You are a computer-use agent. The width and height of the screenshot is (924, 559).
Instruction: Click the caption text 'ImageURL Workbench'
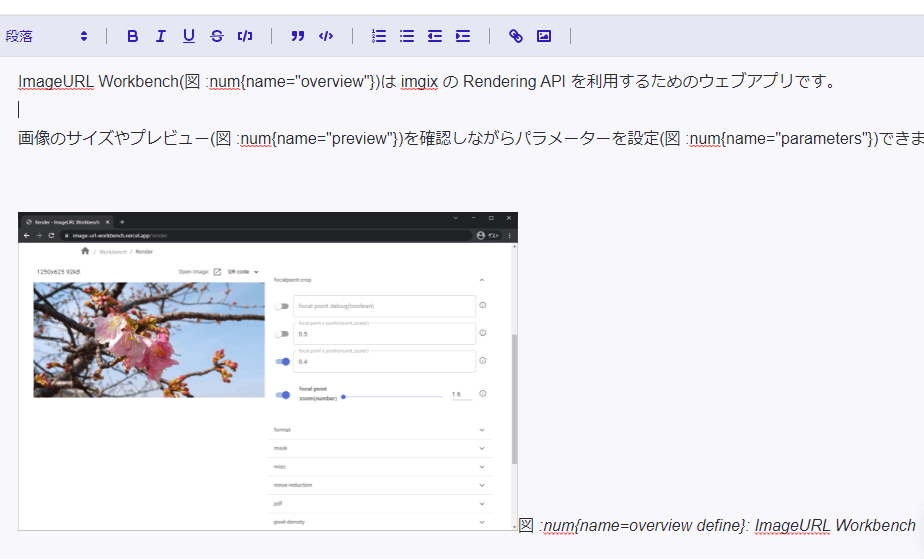coord(835,525)
